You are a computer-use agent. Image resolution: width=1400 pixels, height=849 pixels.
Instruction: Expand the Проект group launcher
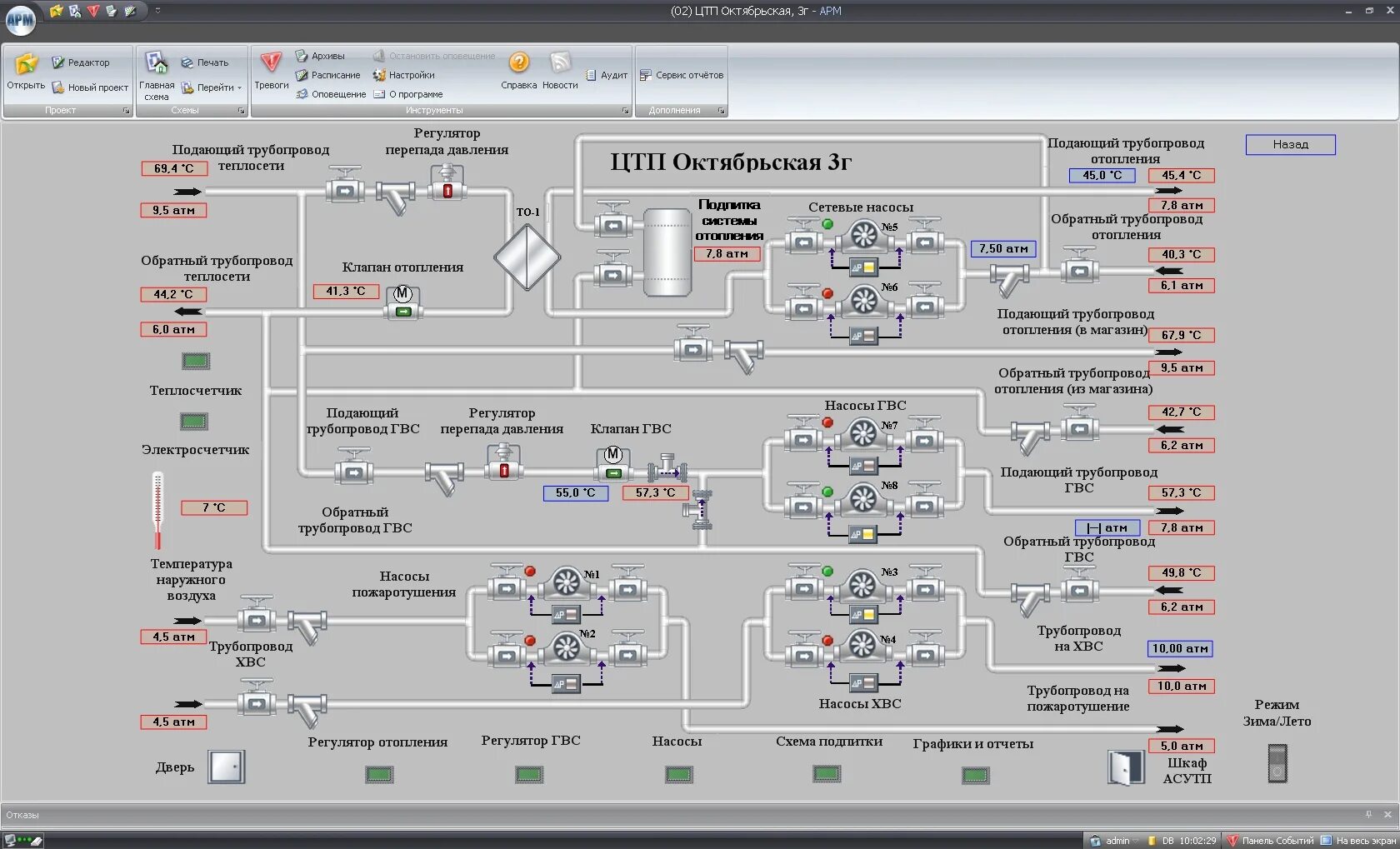tap(127, 111)
